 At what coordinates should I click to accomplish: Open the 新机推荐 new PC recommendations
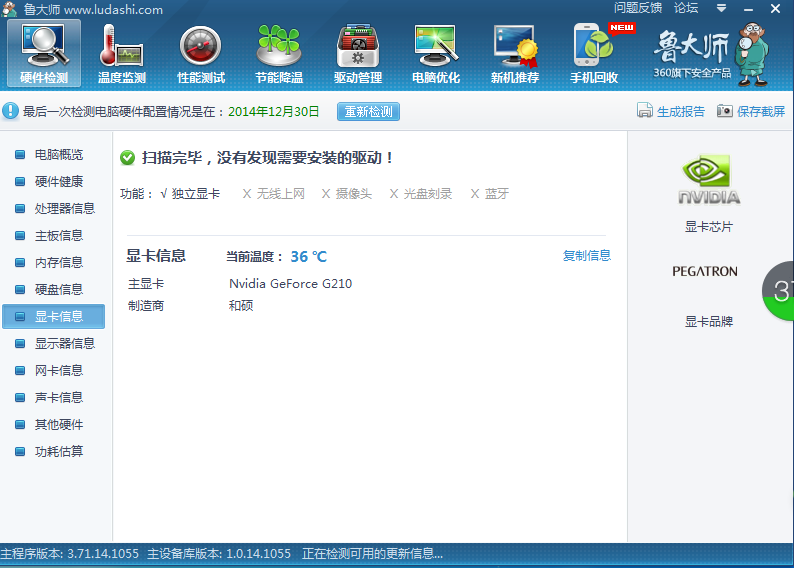[x=514, y=54]
